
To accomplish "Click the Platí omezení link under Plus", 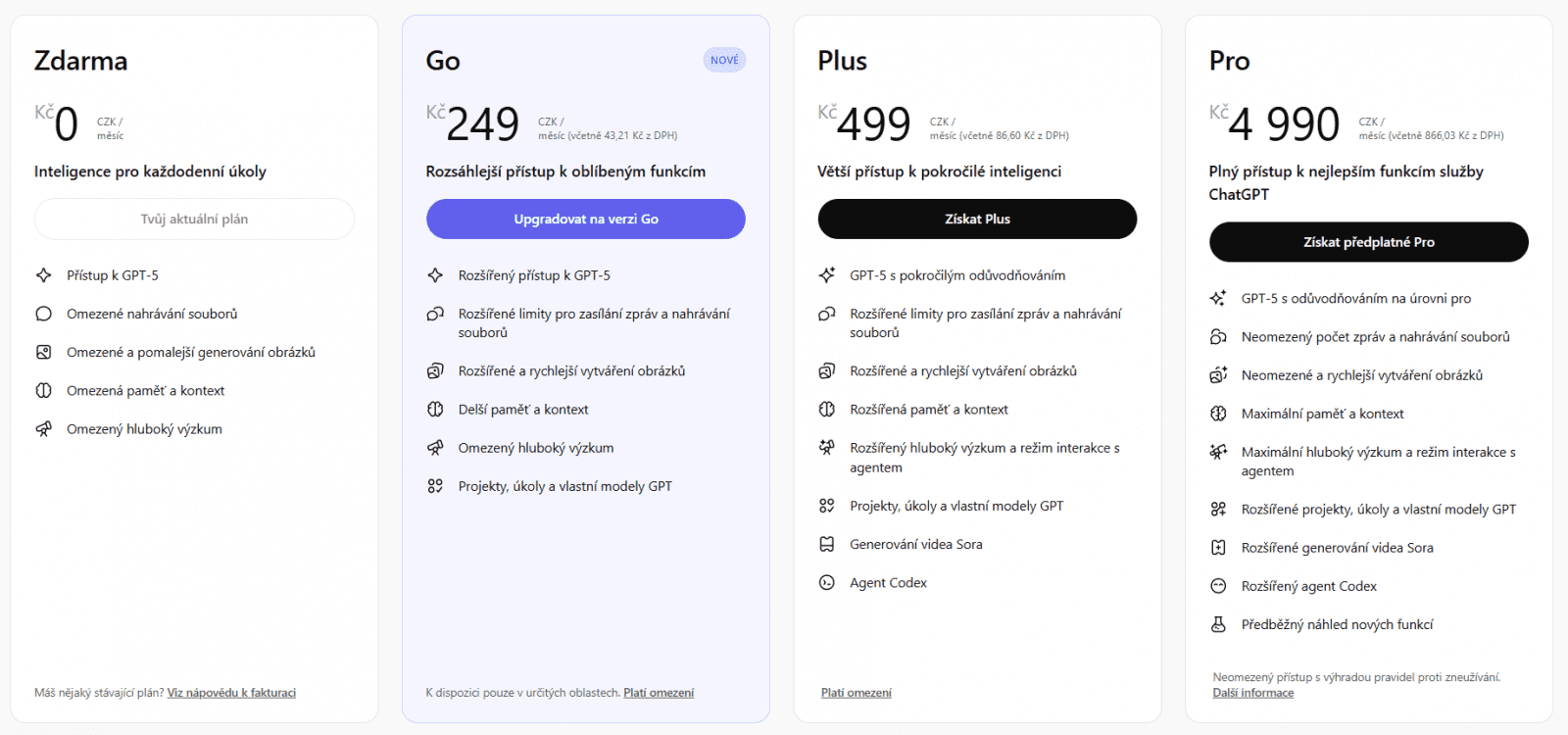I will tap(857, 692).
